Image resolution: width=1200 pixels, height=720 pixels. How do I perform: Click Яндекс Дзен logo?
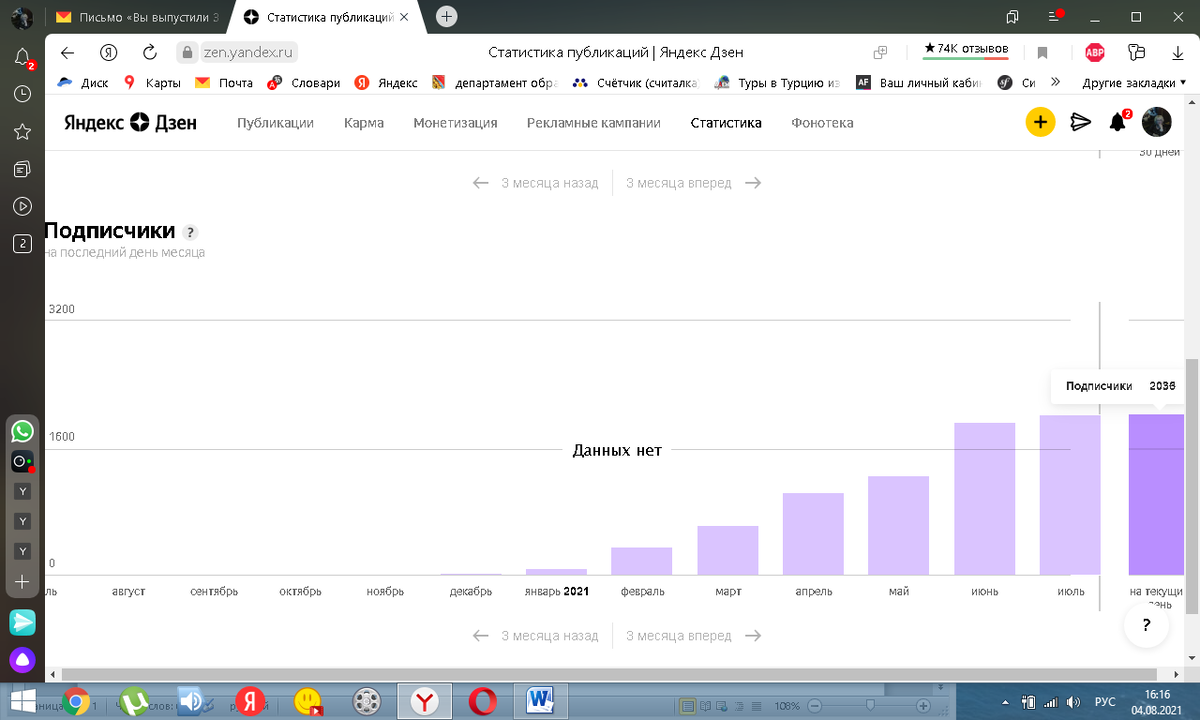pyautogui.click(x=130, y=123)
